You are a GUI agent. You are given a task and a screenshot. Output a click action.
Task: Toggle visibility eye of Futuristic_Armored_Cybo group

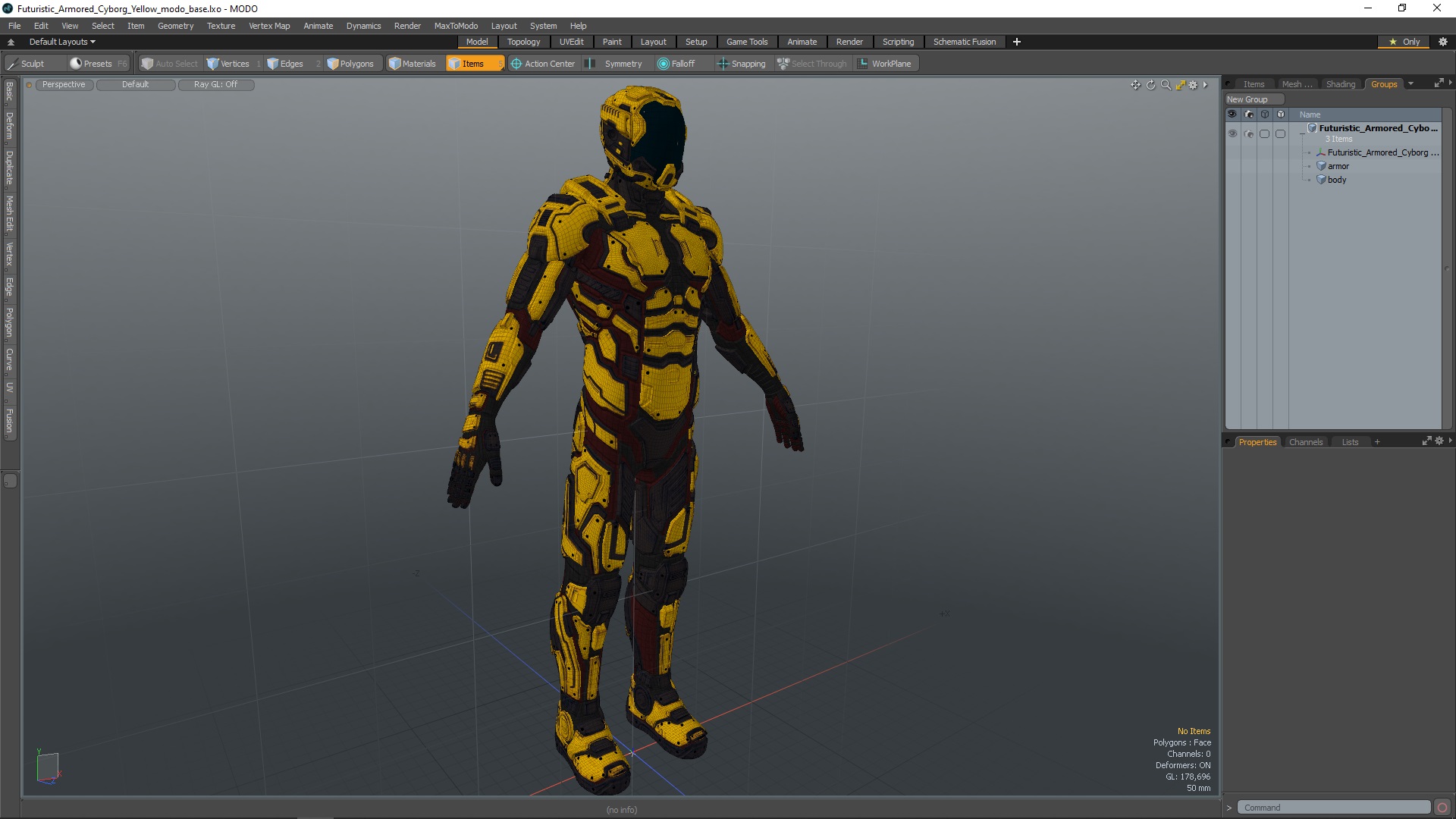coord(1232,133)
